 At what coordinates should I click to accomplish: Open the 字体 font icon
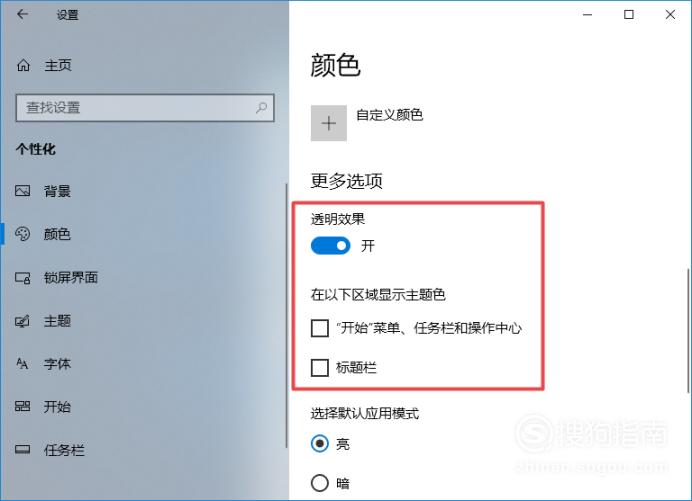pyautogui.click(x=23, y=364)
